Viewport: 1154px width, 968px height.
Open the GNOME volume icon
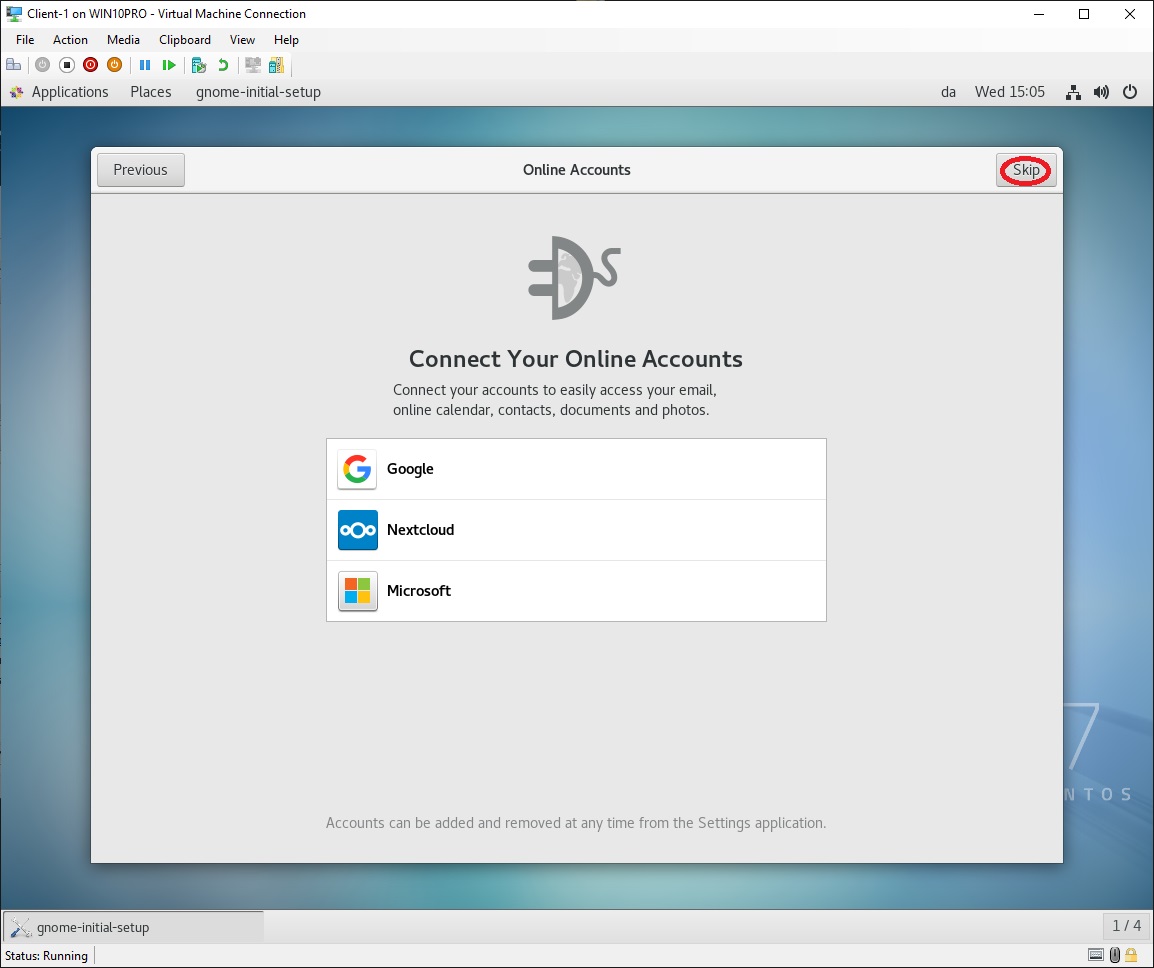coord(1102,92)
